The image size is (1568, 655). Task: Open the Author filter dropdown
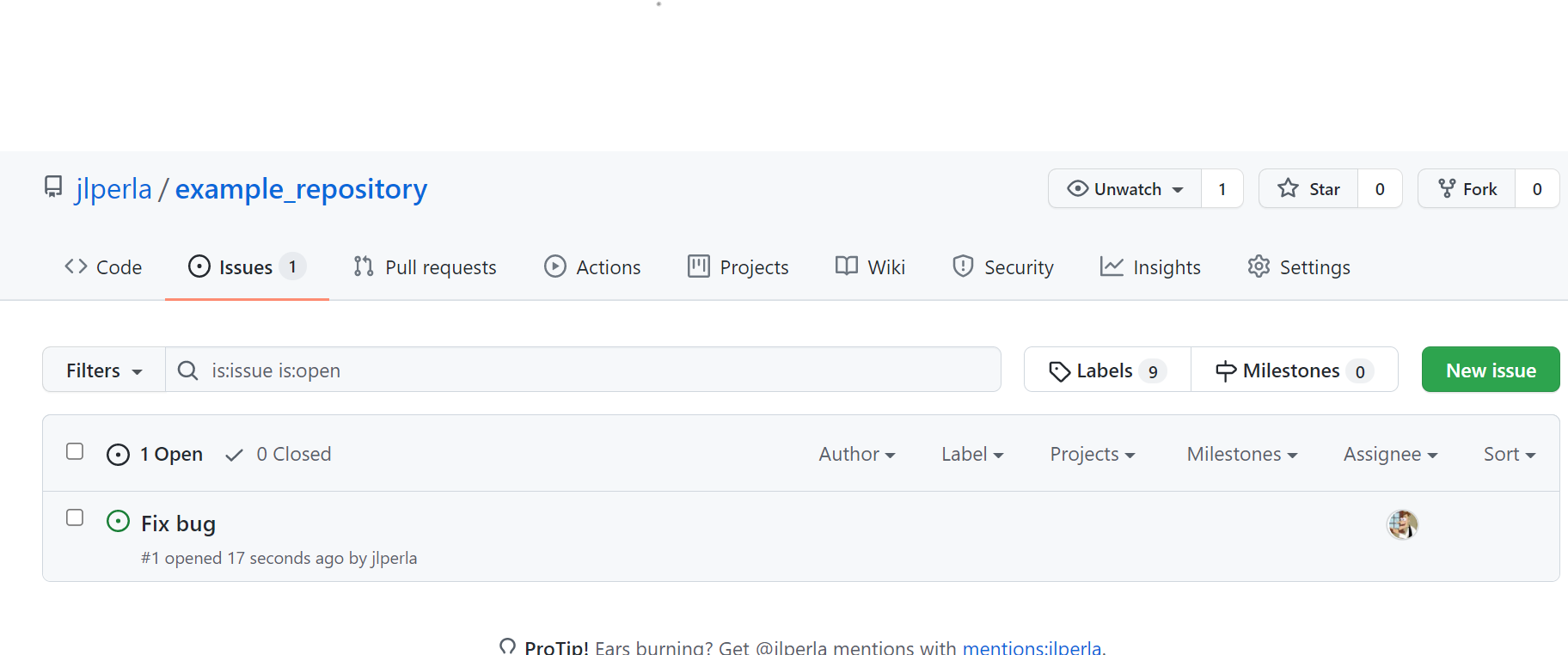(856, 454)
